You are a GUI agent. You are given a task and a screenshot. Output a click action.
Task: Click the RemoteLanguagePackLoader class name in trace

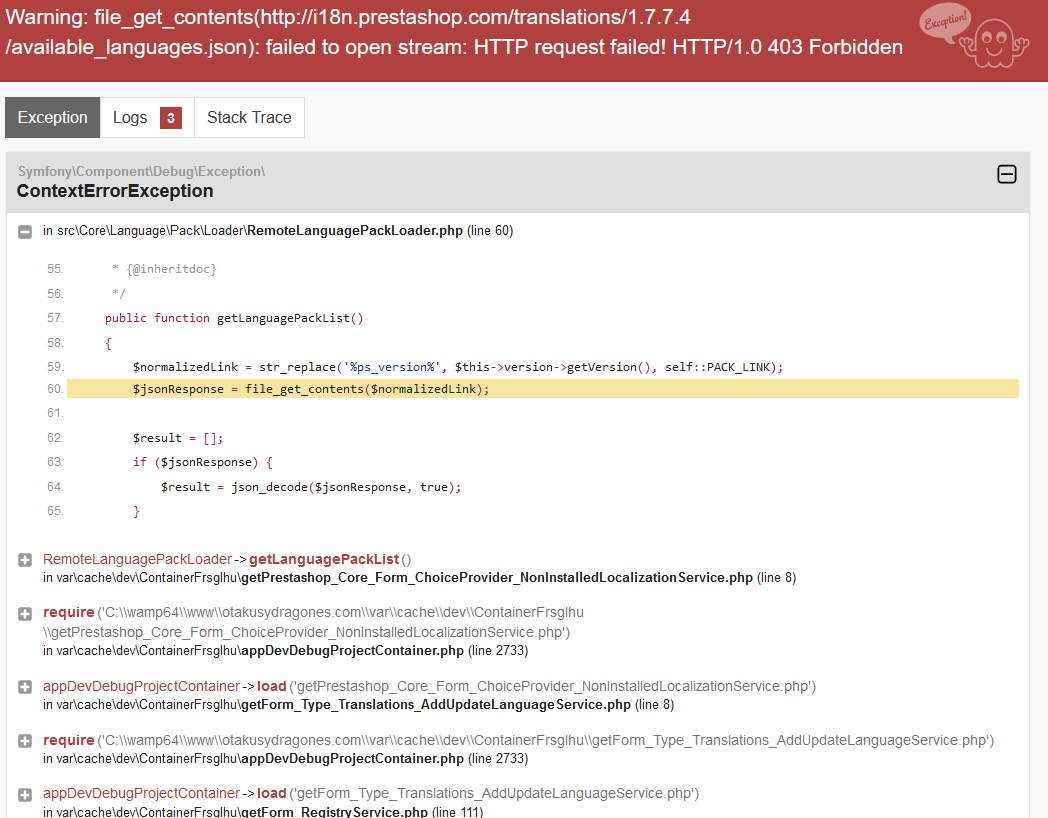pyautogui.click(x=137, y=559)
